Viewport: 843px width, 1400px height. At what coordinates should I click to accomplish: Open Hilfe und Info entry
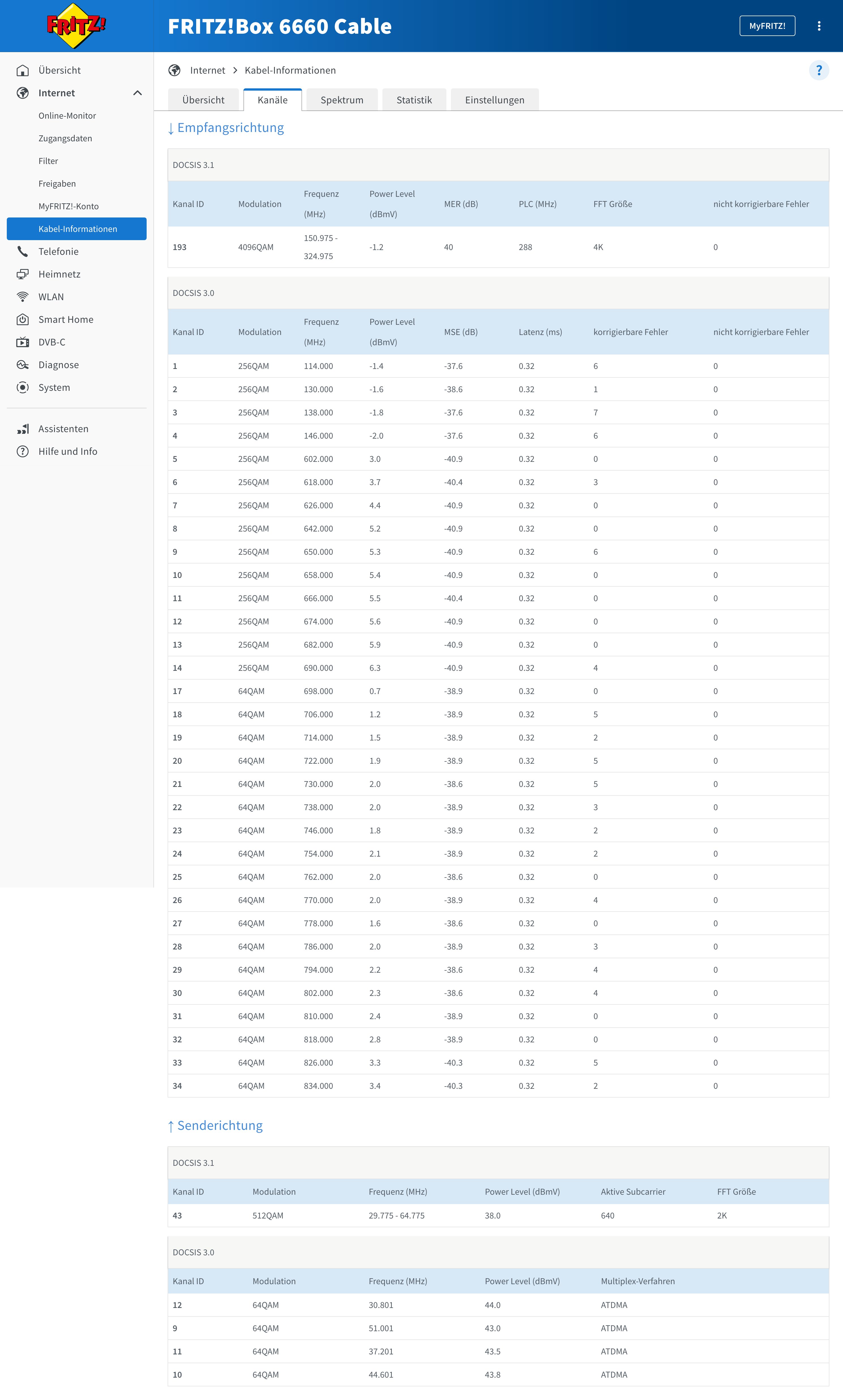click(x=68, y=452)
